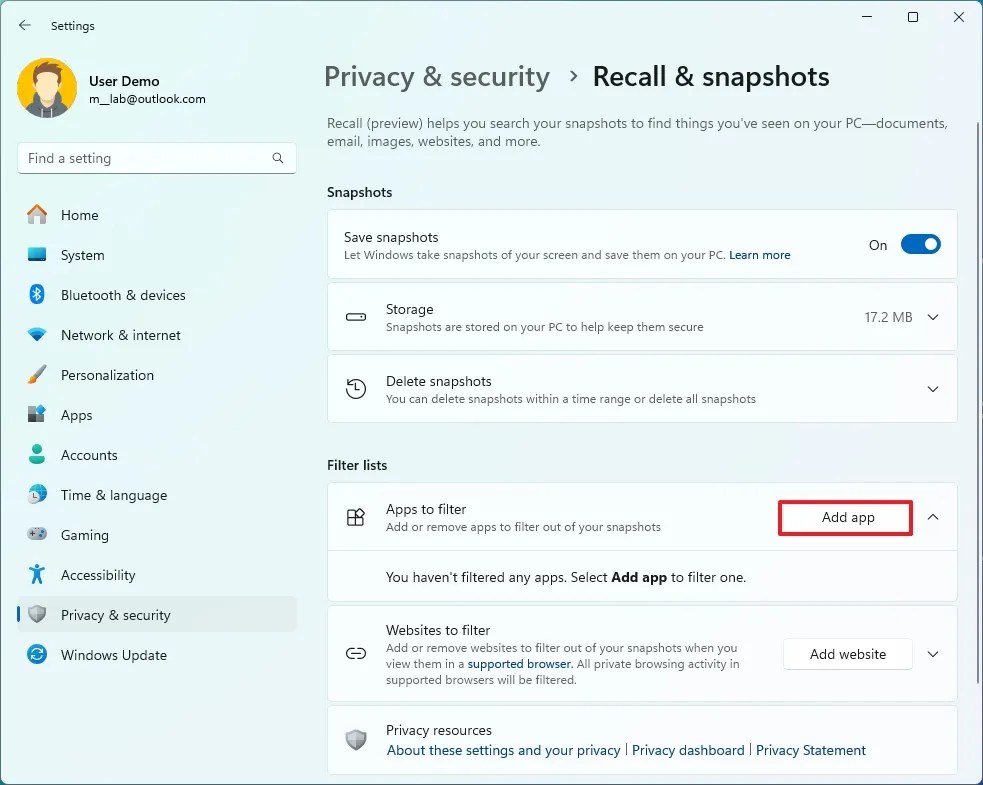Collapse the Apps to filter section
983x785 pixels.
click(932, 517)
